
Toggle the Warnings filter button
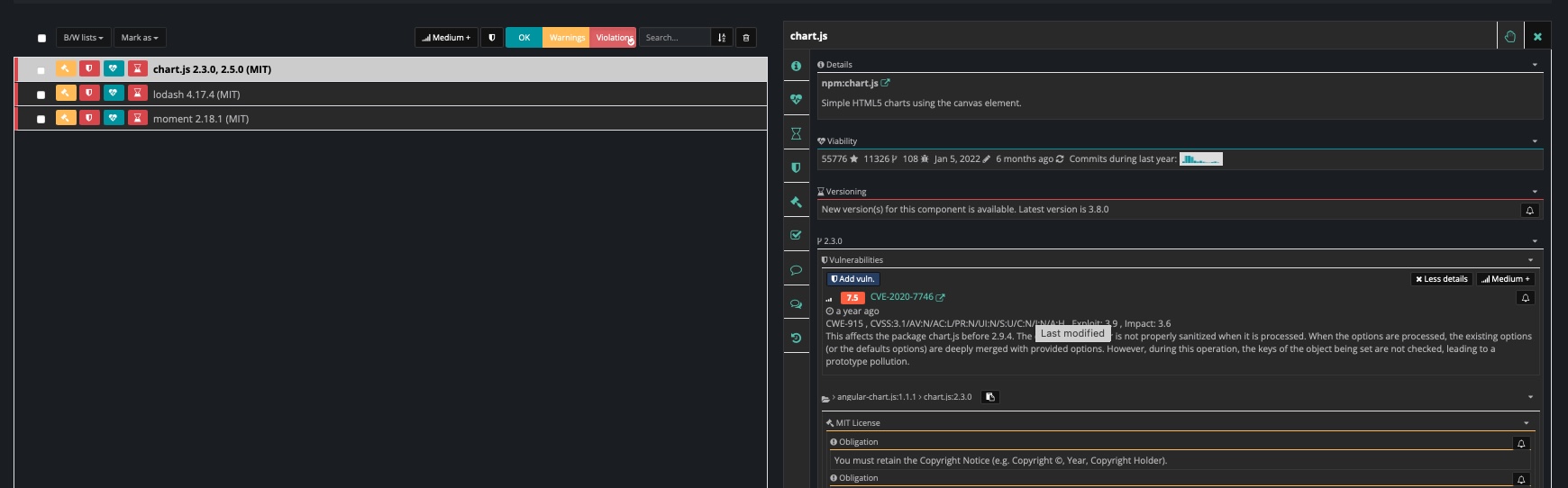click(567, 38)
